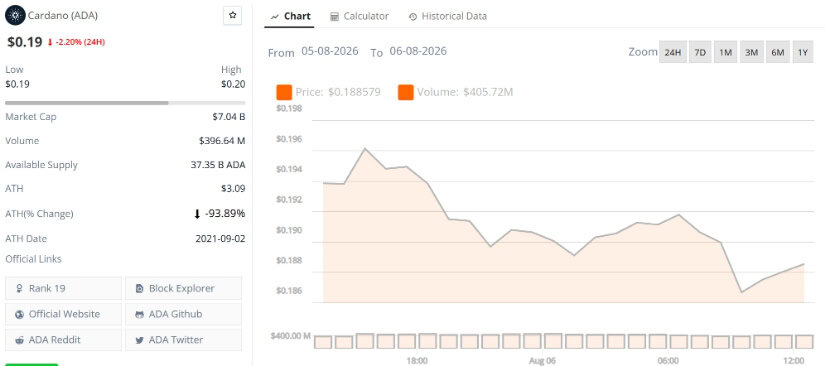Click the Official Links heading
The width and height of the screenshot is (825, 366).
coord(33,259)
